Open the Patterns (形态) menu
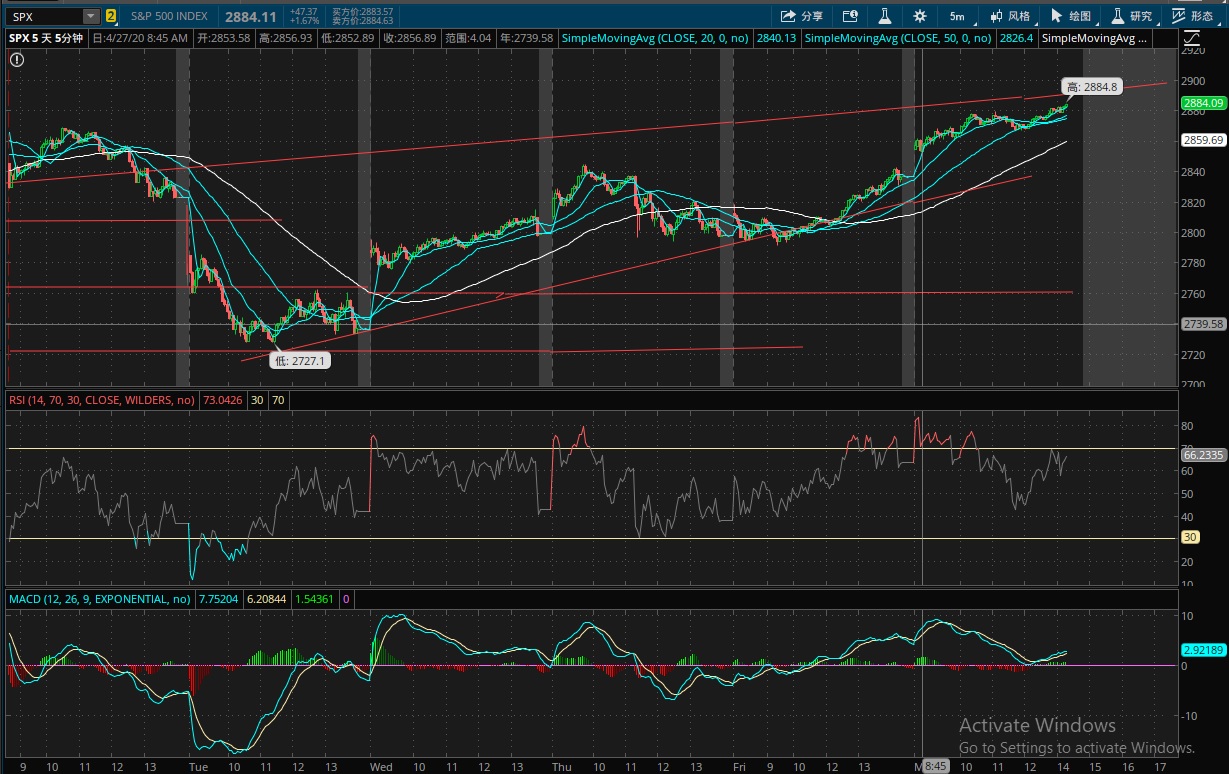The image size is (1229, 774). pyautogui.click(x=1194, y=16)
